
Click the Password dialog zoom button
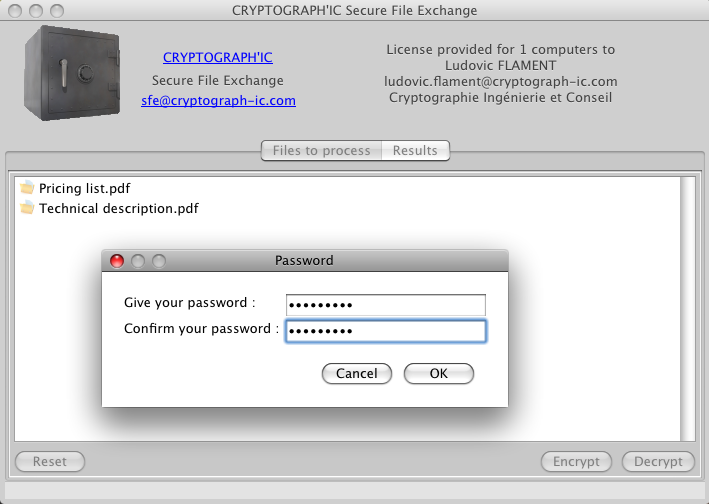[158, 261]
